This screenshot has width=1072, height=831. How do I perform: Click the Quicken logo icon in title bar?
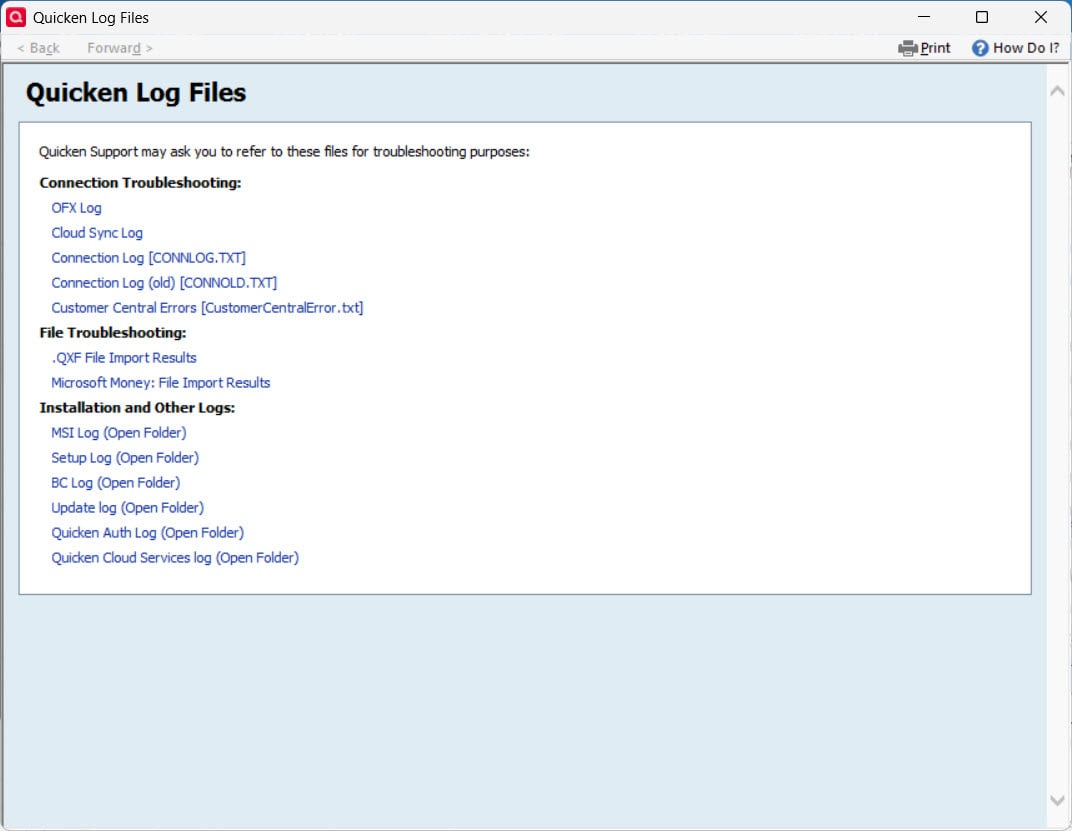16,17
